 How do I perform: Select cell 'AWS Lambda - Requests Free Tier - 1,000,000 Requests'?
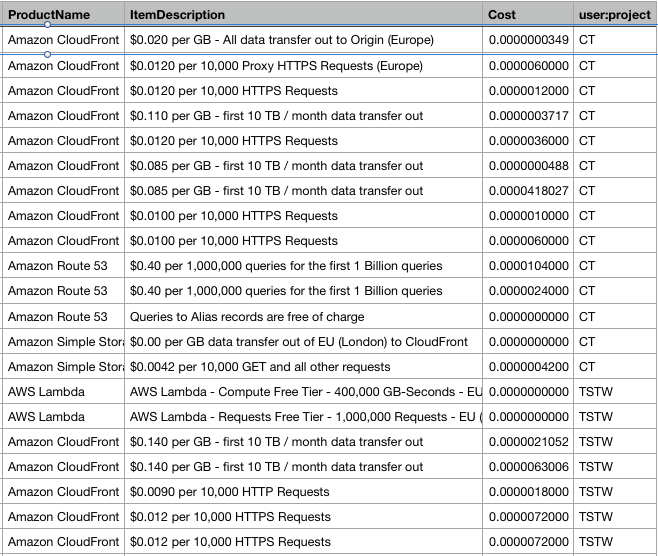(303, 417)
